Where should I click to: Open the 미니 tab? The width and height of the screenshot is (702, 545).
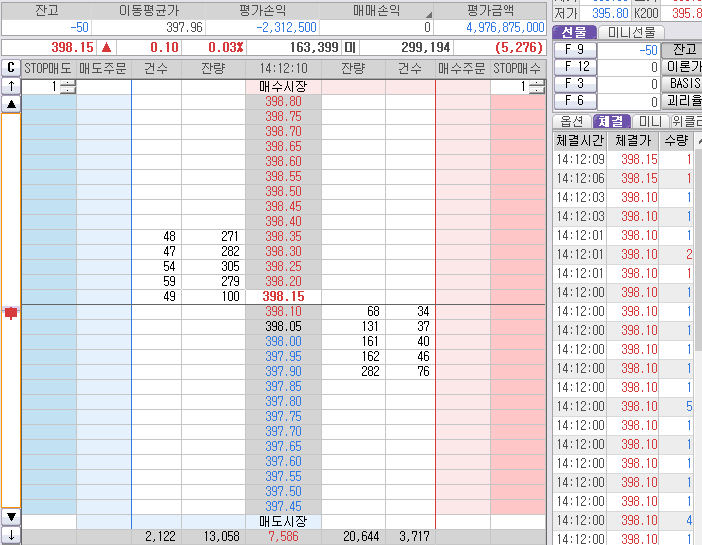click(650, 121)
